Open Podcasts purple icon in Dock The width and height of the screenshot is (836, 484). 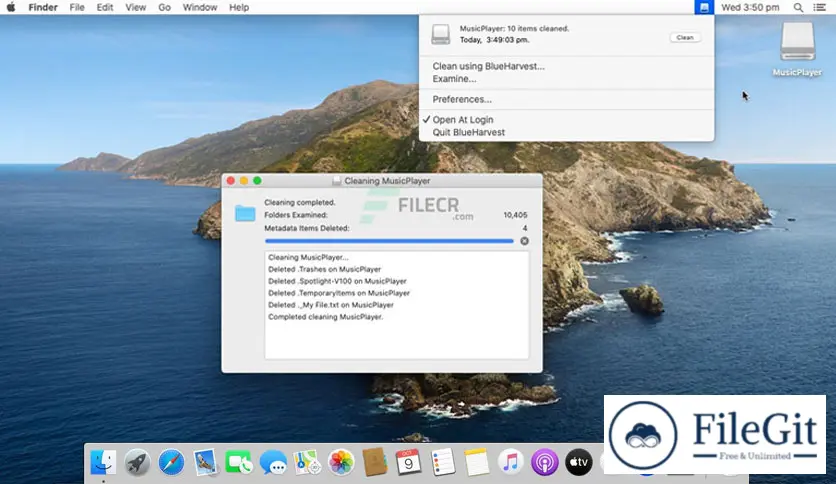point(544,462)
